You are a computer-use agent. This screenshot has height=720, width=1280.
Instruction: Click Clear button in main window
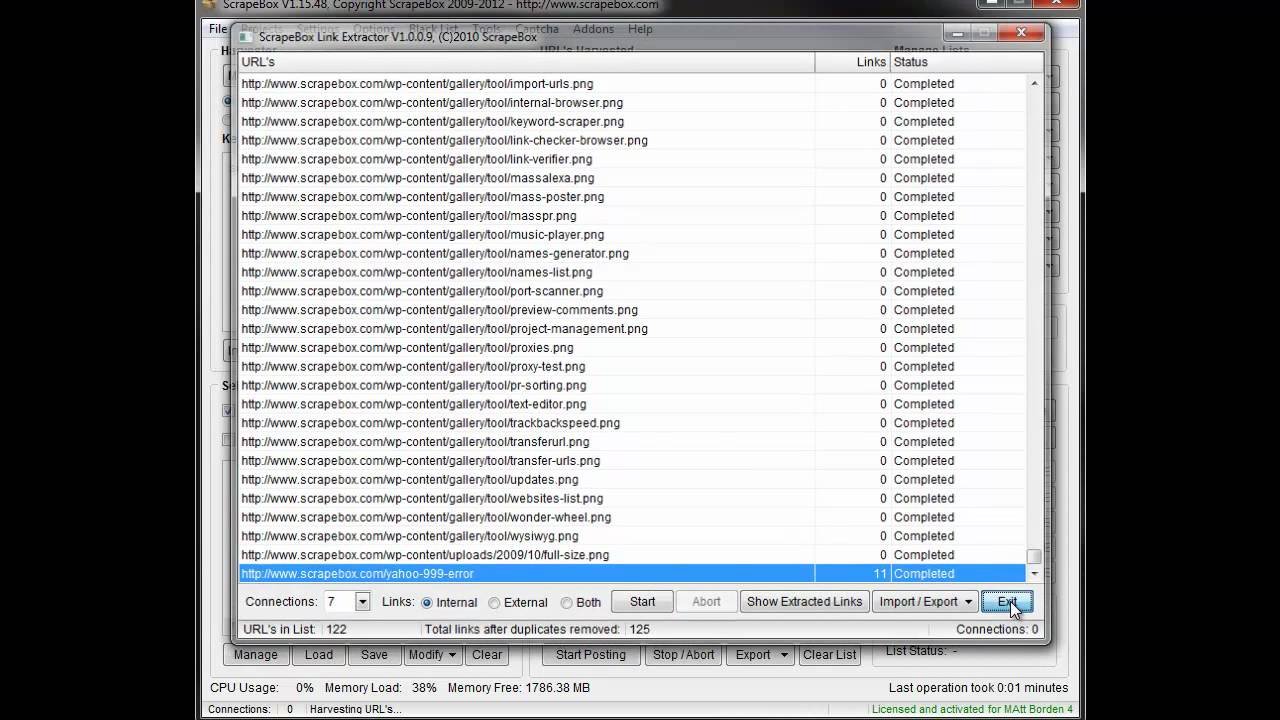pos(487,655)
